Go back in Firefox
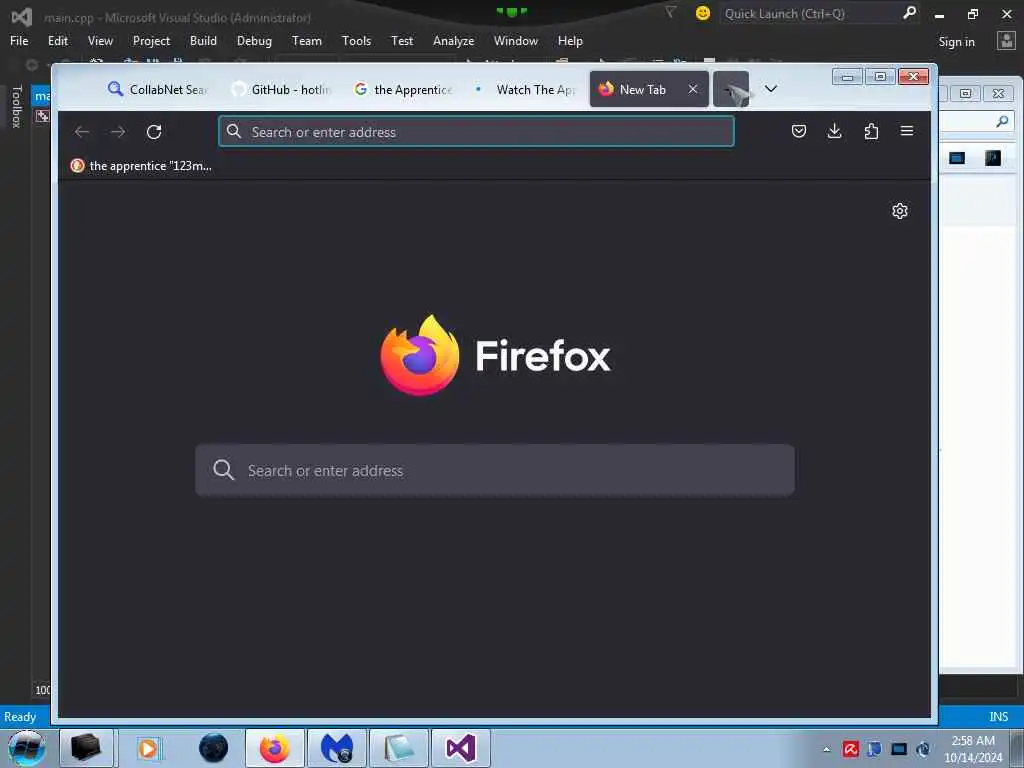The height and width of the screenshot is (768, 1024). [x=82, y=132]
